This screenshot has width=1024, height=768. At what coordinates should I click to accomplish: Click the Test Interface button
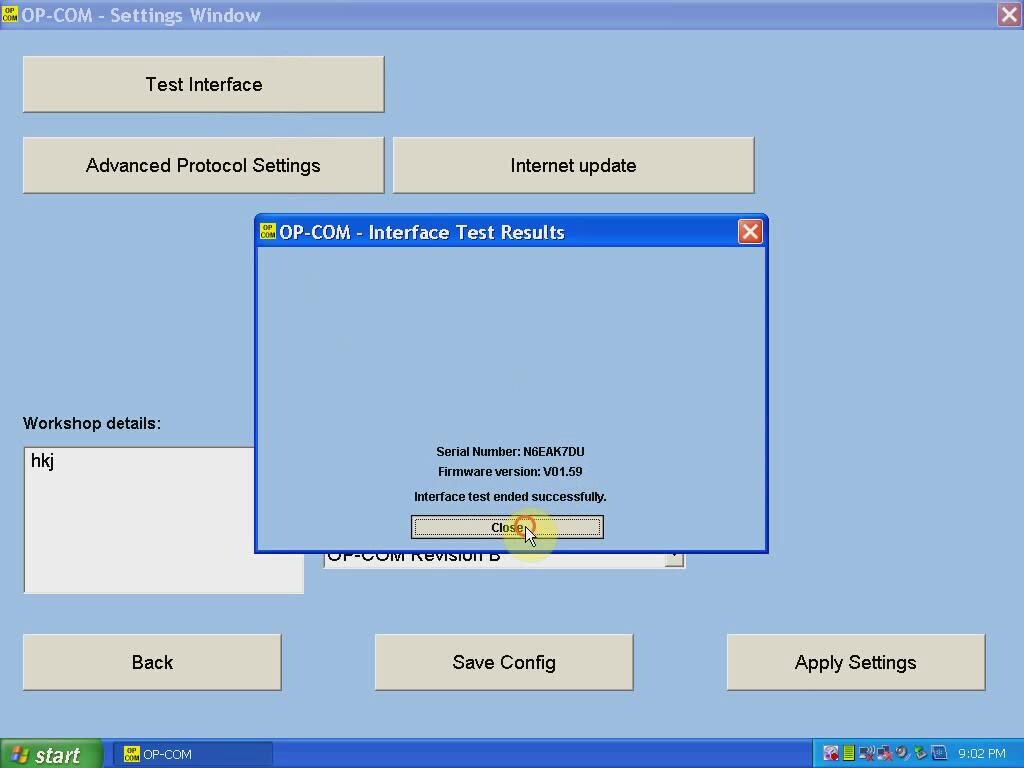pos(204,84)
